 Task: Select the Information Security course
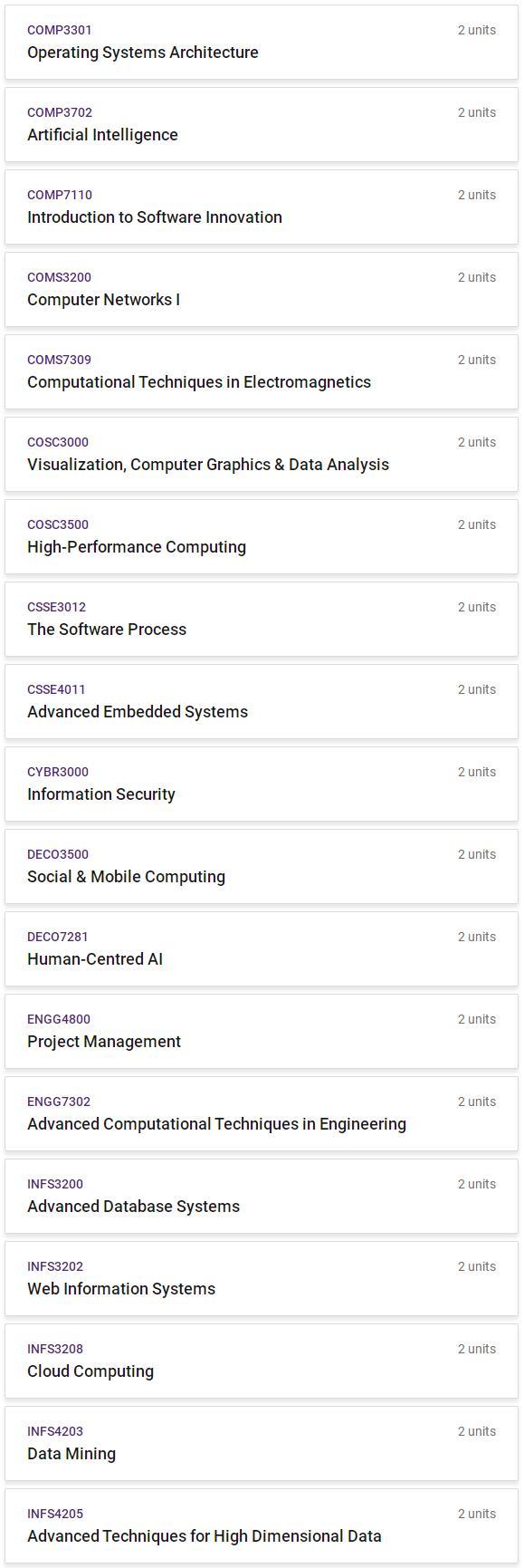pyautogui.click(x=262, y=784)
